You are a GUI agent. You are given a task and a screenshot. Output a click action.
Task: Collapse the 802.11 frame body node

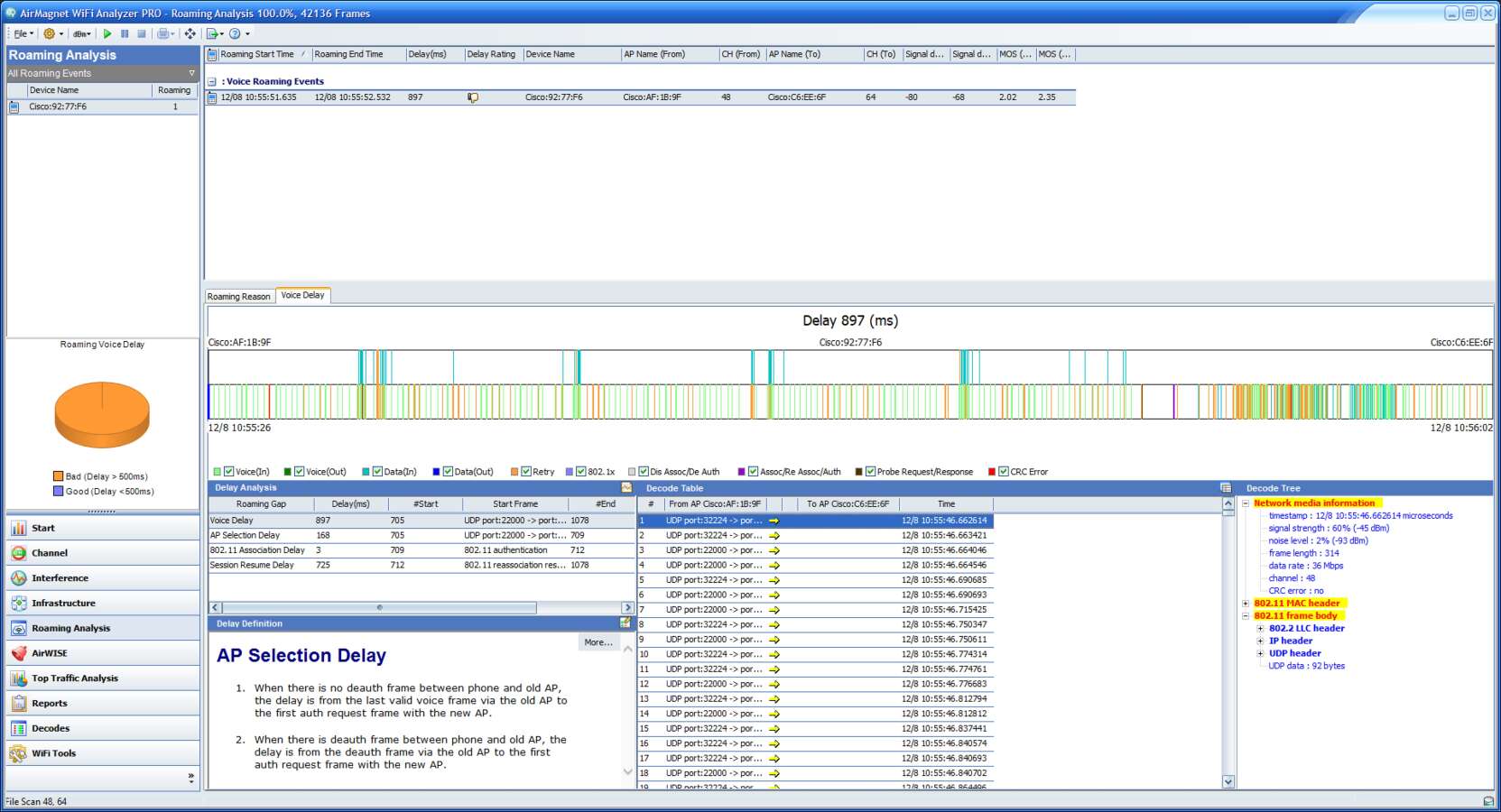[1246, 616]
